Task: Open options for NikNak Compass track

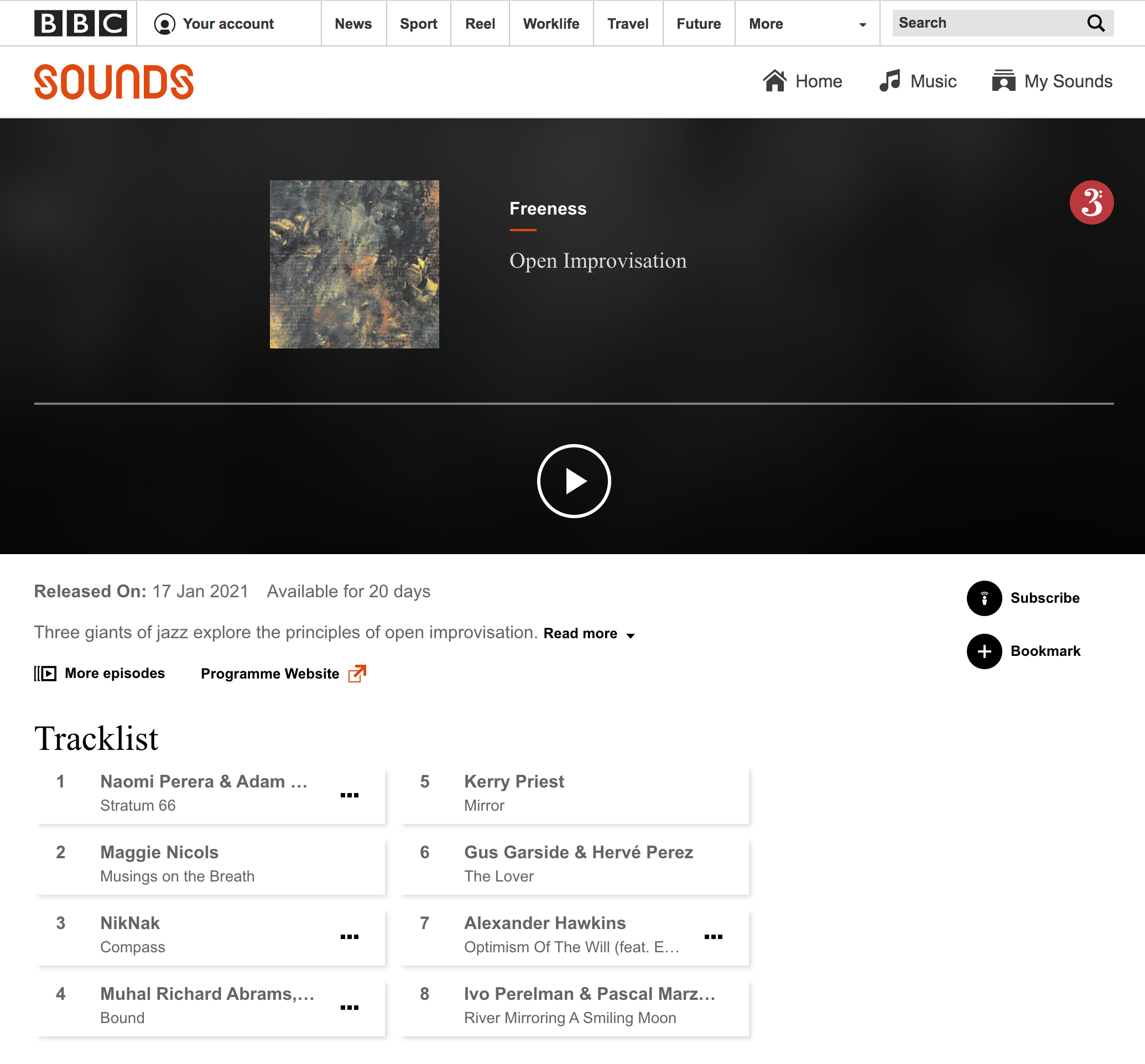Action: point(349,936)
